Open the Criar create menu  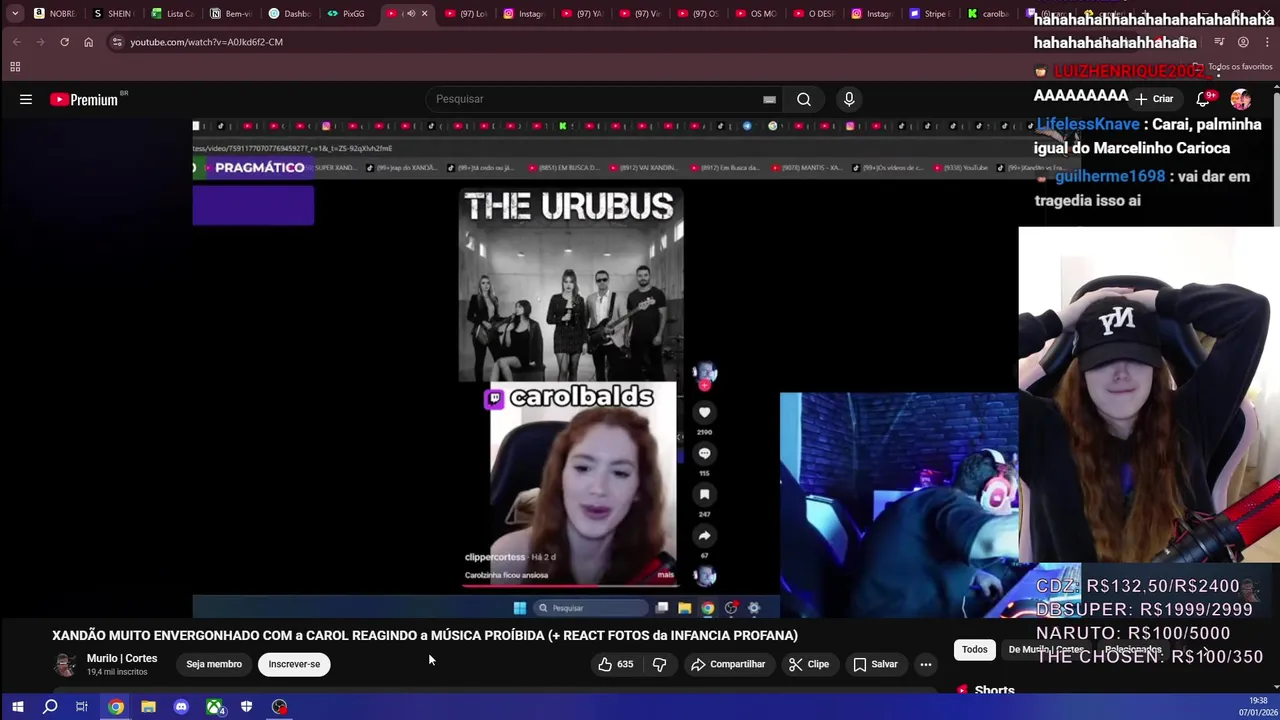point(1154,99)
